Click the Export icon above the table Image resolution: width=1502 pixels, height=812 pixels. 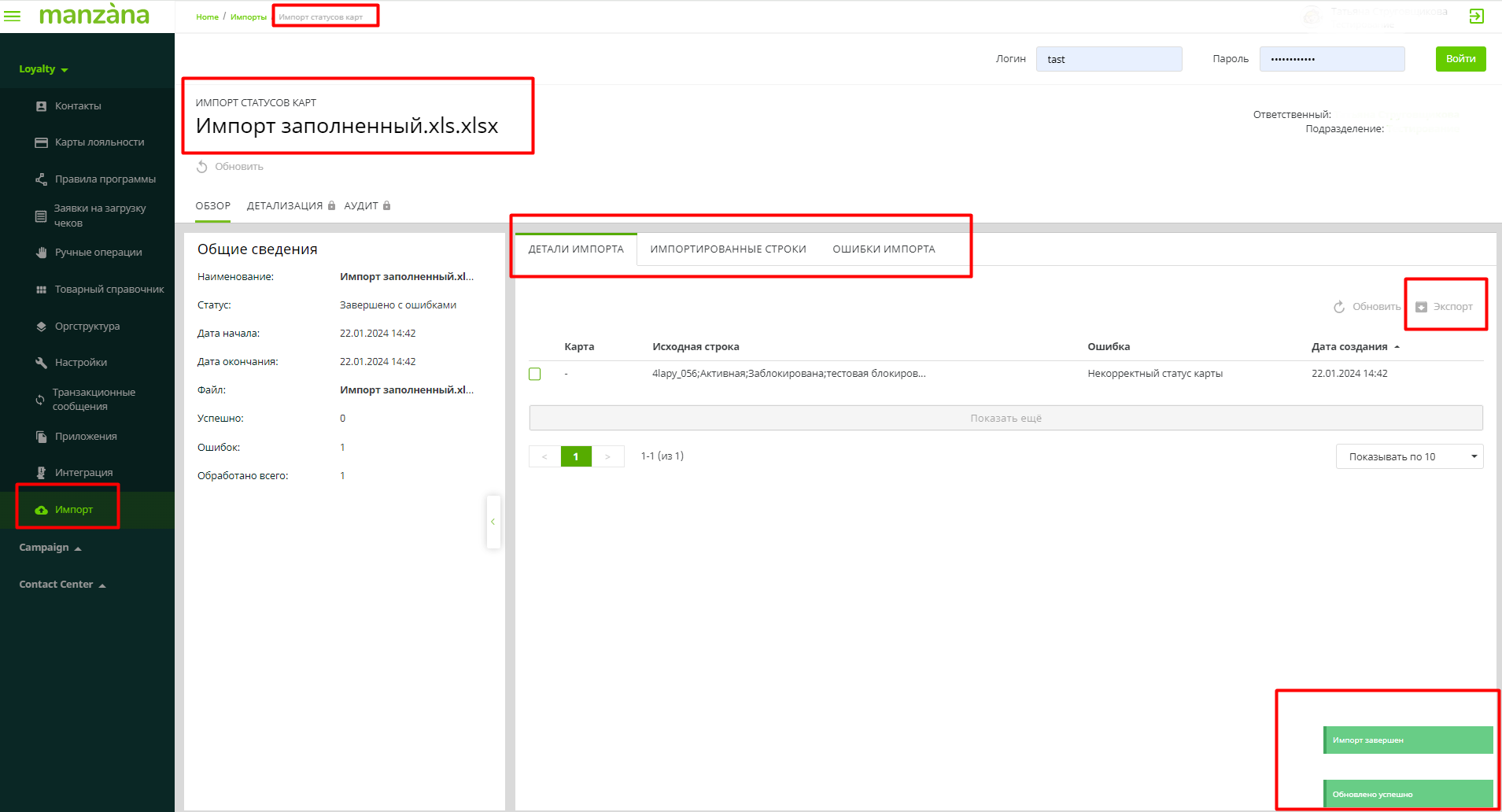coord(1421,307)
